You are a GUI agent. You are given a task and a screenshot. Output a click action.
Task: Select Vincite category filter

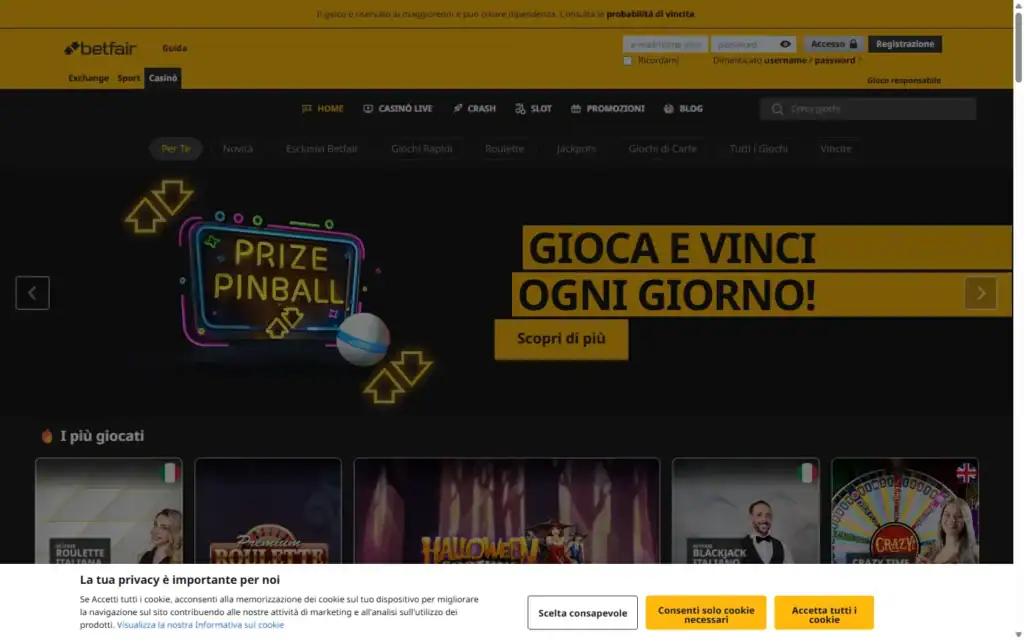(836, 149)
